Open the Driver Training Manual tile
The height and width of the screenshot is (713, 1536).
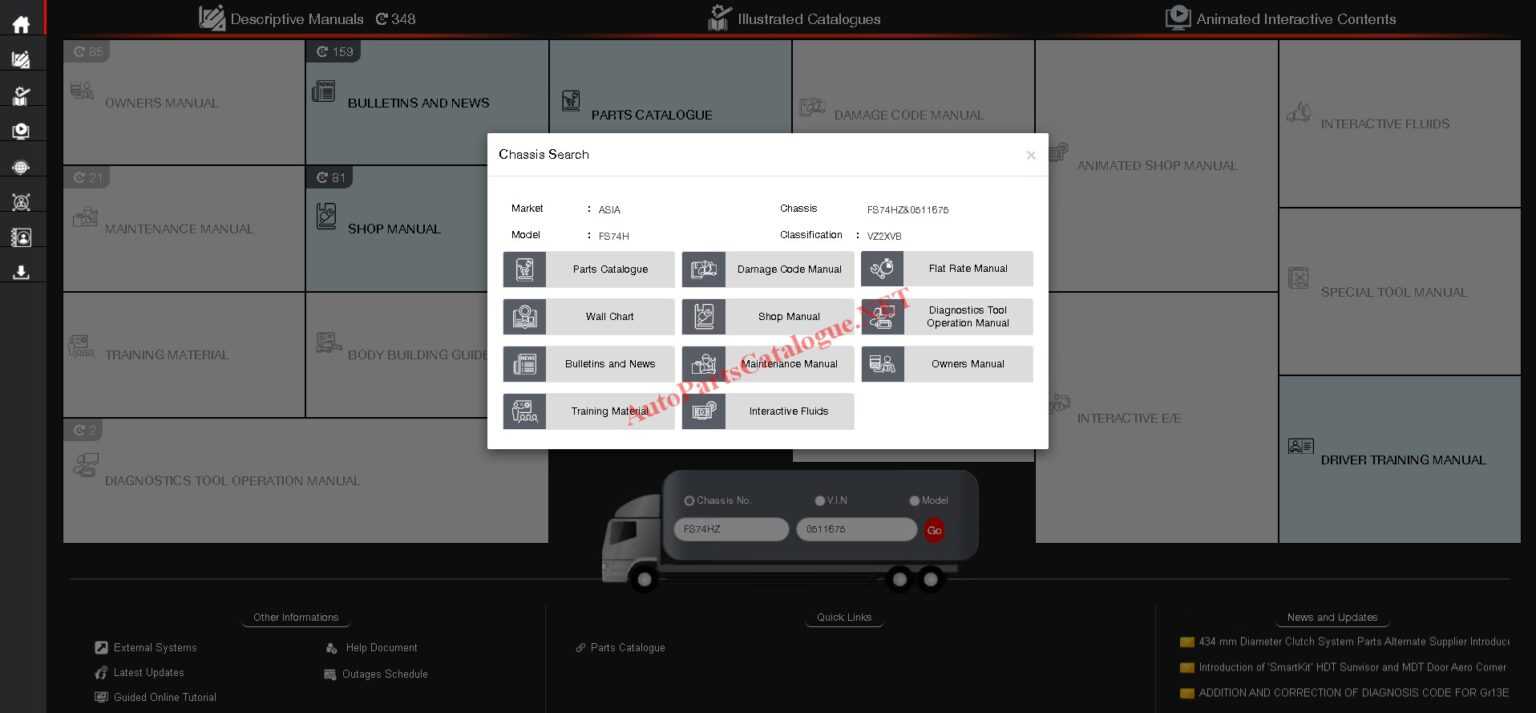pyautogui.click(x=1400, y=459)
